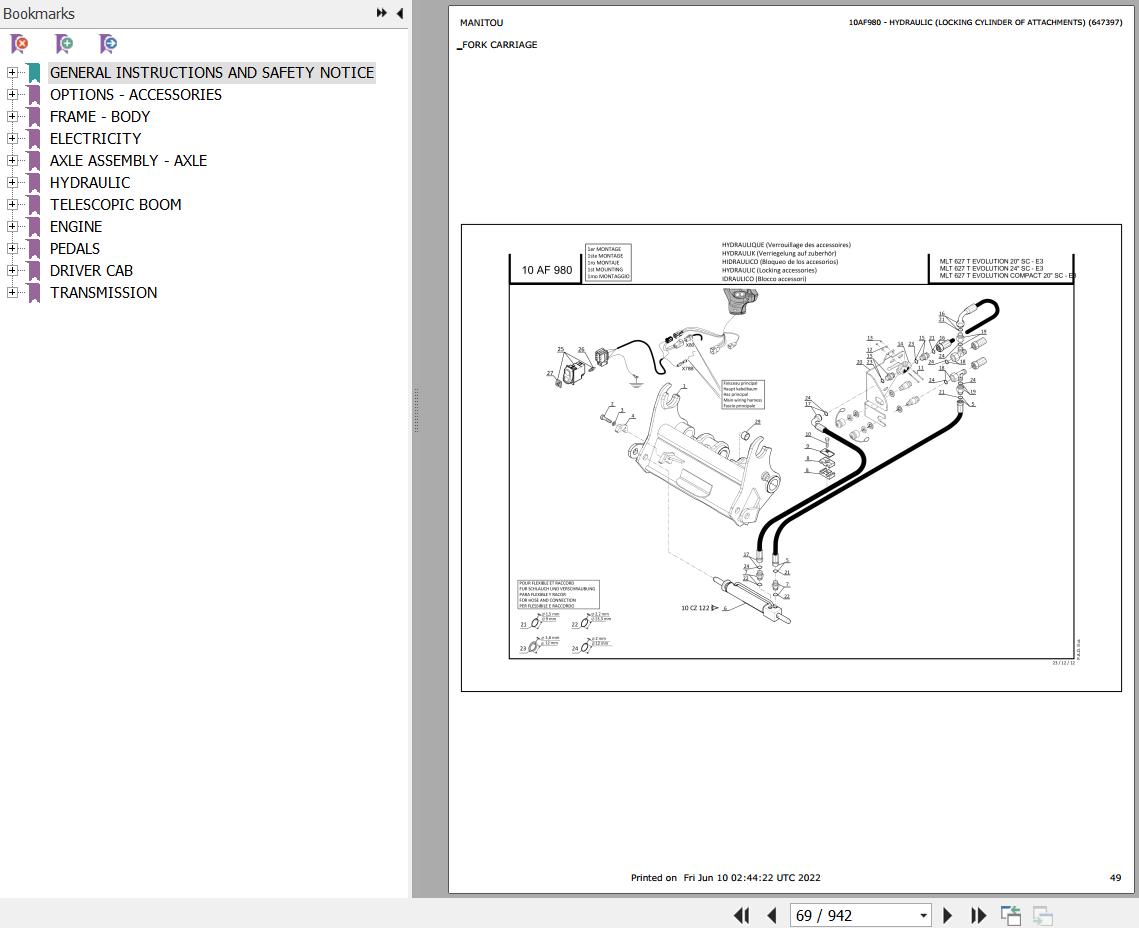Collapse the Bookmarks panel with left arrow
The width and height of the screenshot is (1139, 928).
400,13
